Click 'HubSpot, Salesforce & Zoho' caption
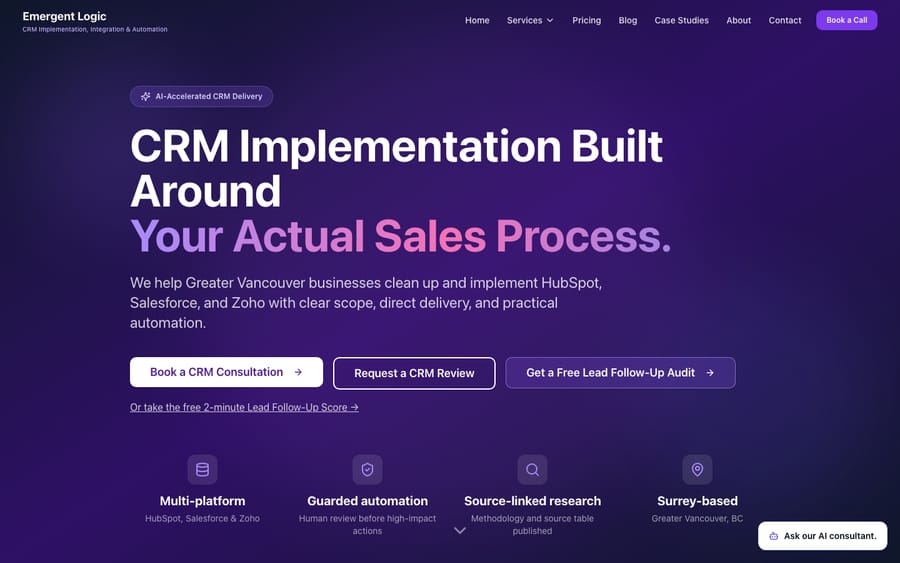Image resolution: width=900 pixels, height=563 pixels. 203,518
